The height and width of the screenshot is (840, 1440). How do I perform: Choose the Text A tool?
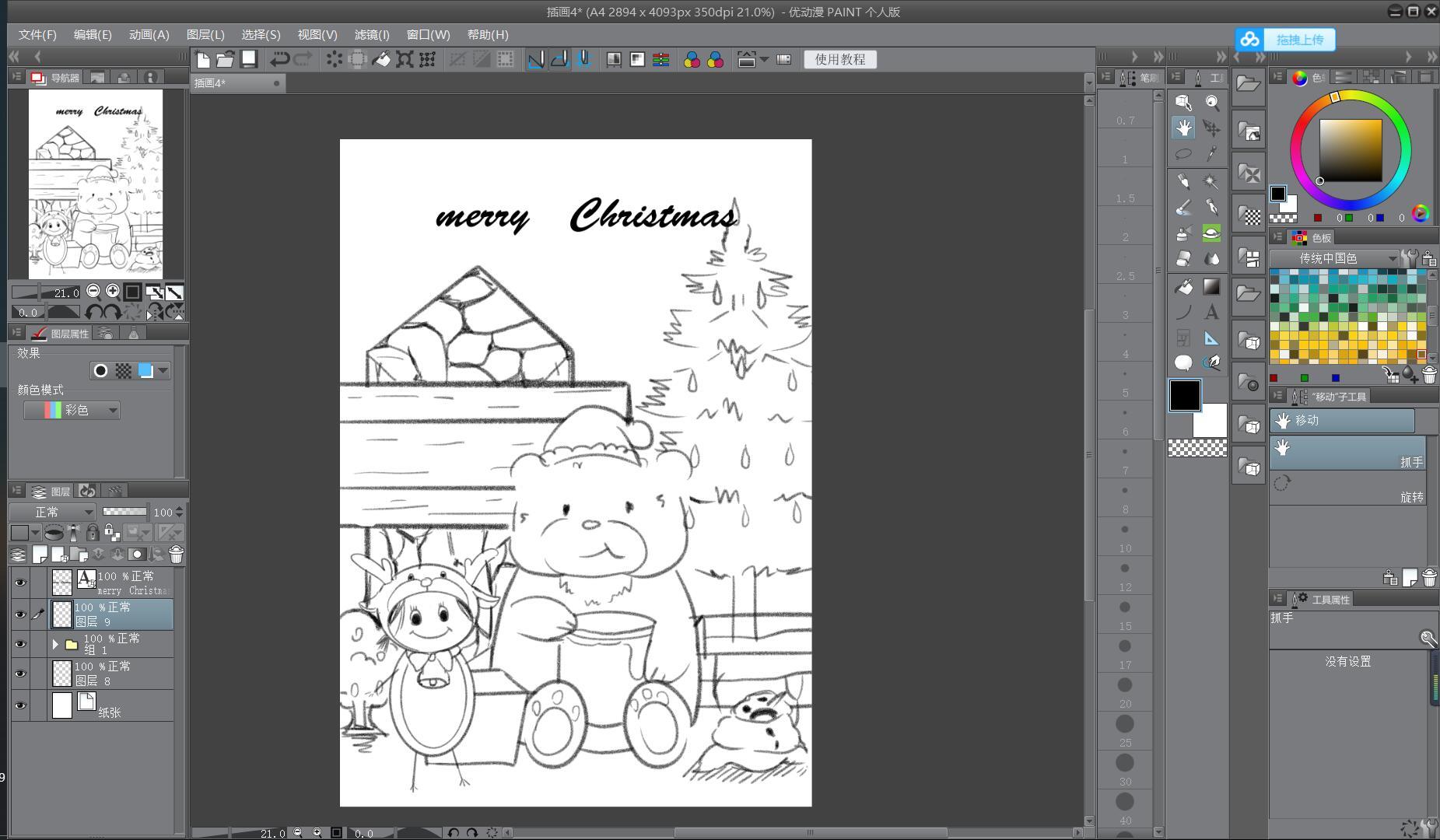(1211, 313)
